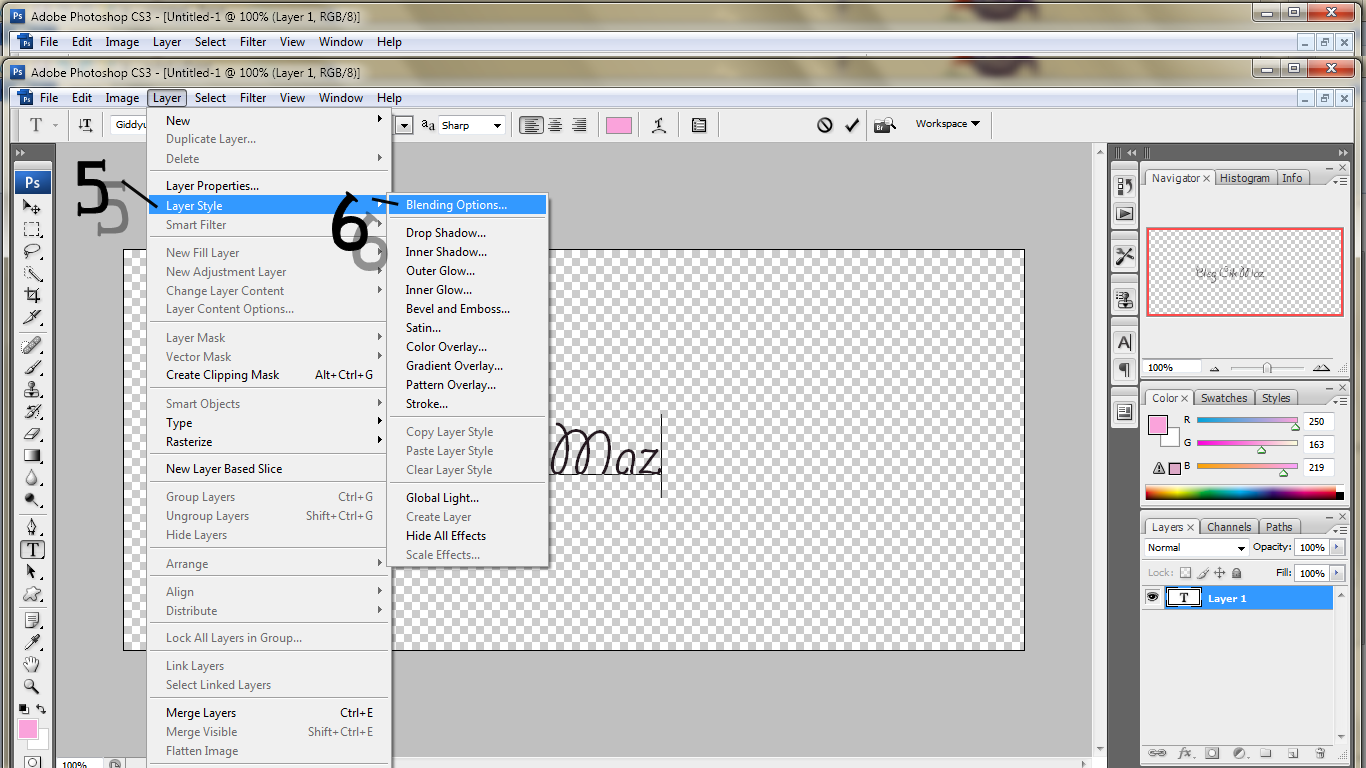Delete layer using trash icon
Image resolution: width=1366 pixels, height=768 pixels.
(1320, 753)
